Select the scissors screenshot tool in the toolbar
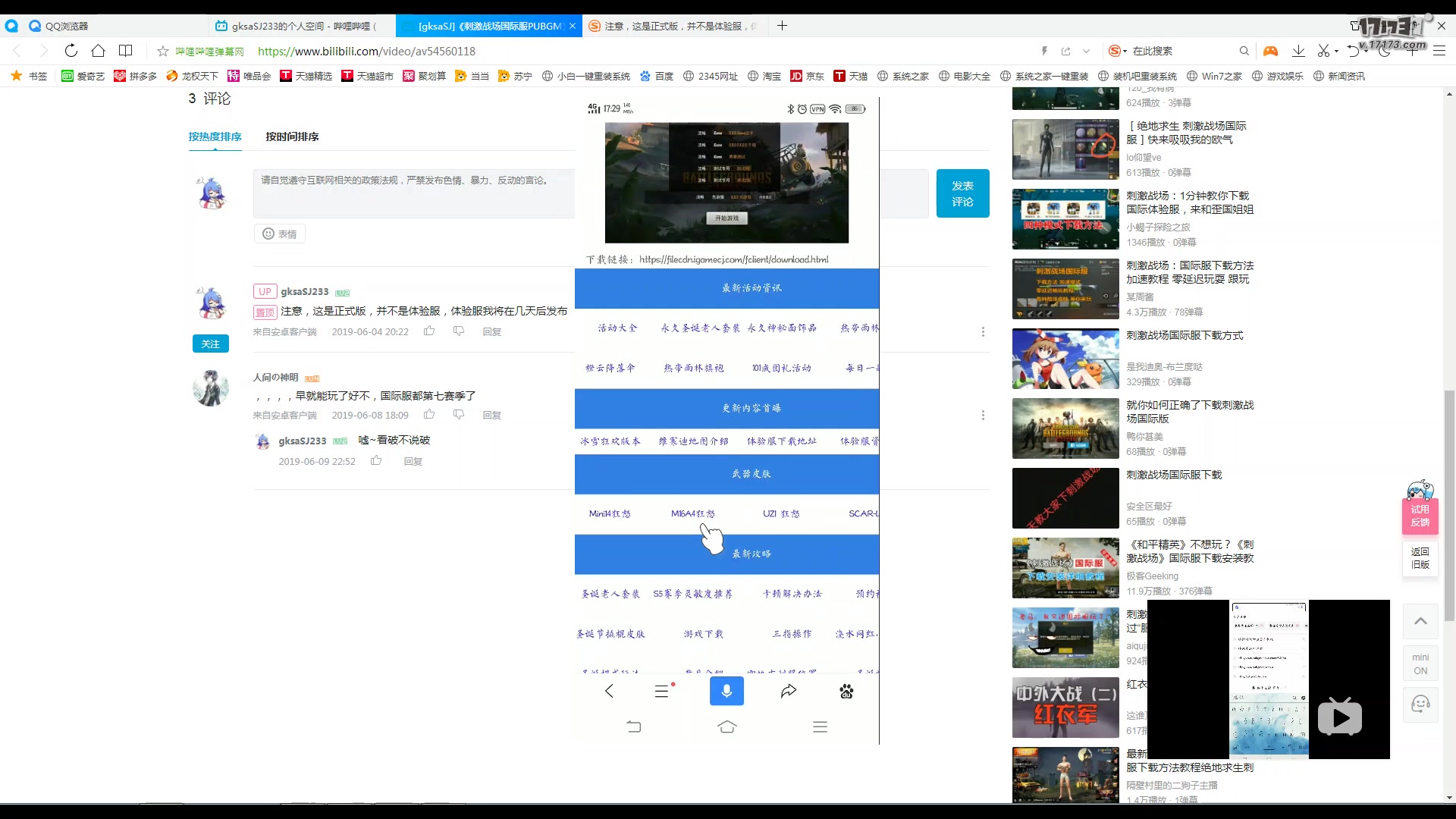This screenshot has height=819, width=1456. point(1323,51)
